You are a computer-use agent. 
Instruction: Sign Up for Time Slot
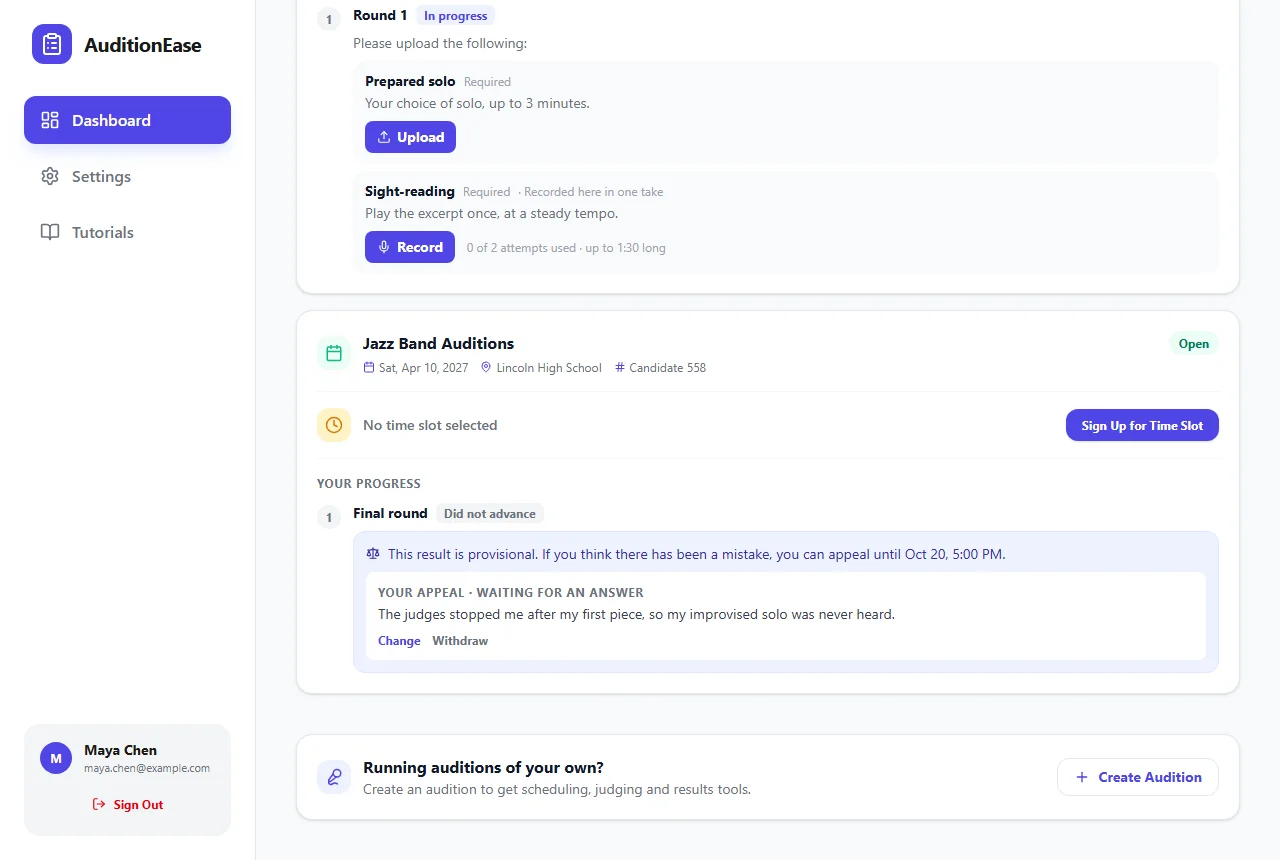[1142, 425]
